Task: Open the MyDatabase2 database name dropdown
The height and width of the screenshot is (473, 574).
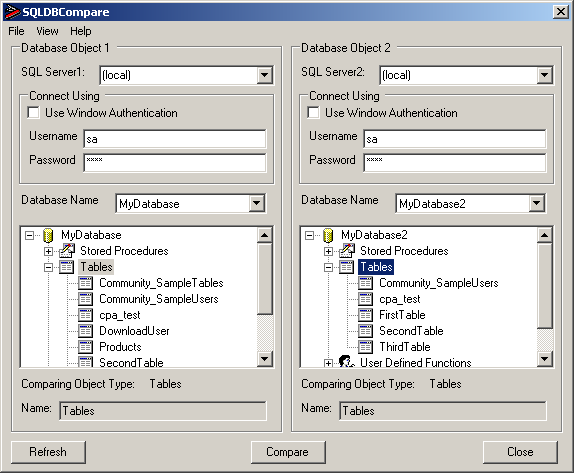Action: click(x=537, y=203)
